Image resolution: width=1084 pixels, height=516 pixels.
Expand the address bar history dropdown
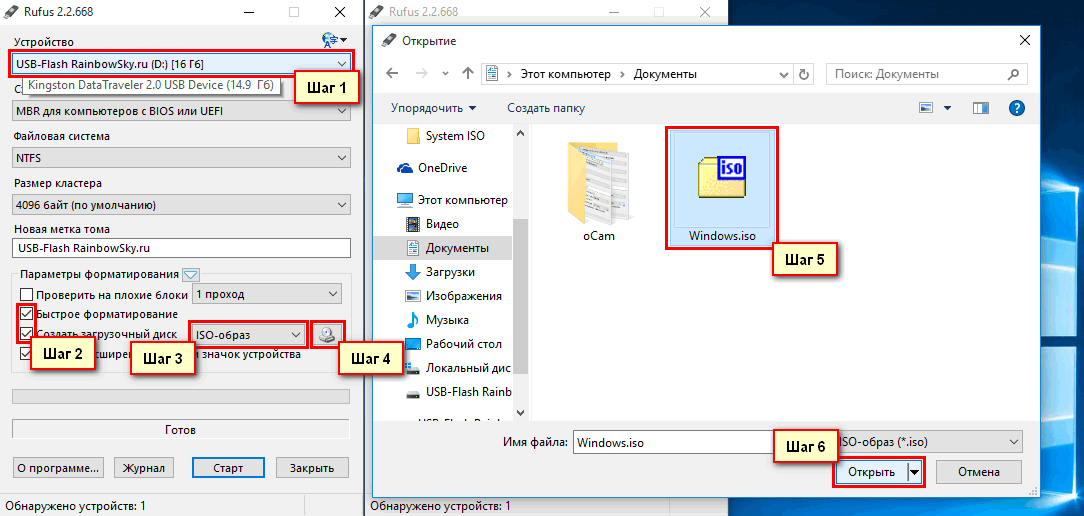click(x=784, y=74)
